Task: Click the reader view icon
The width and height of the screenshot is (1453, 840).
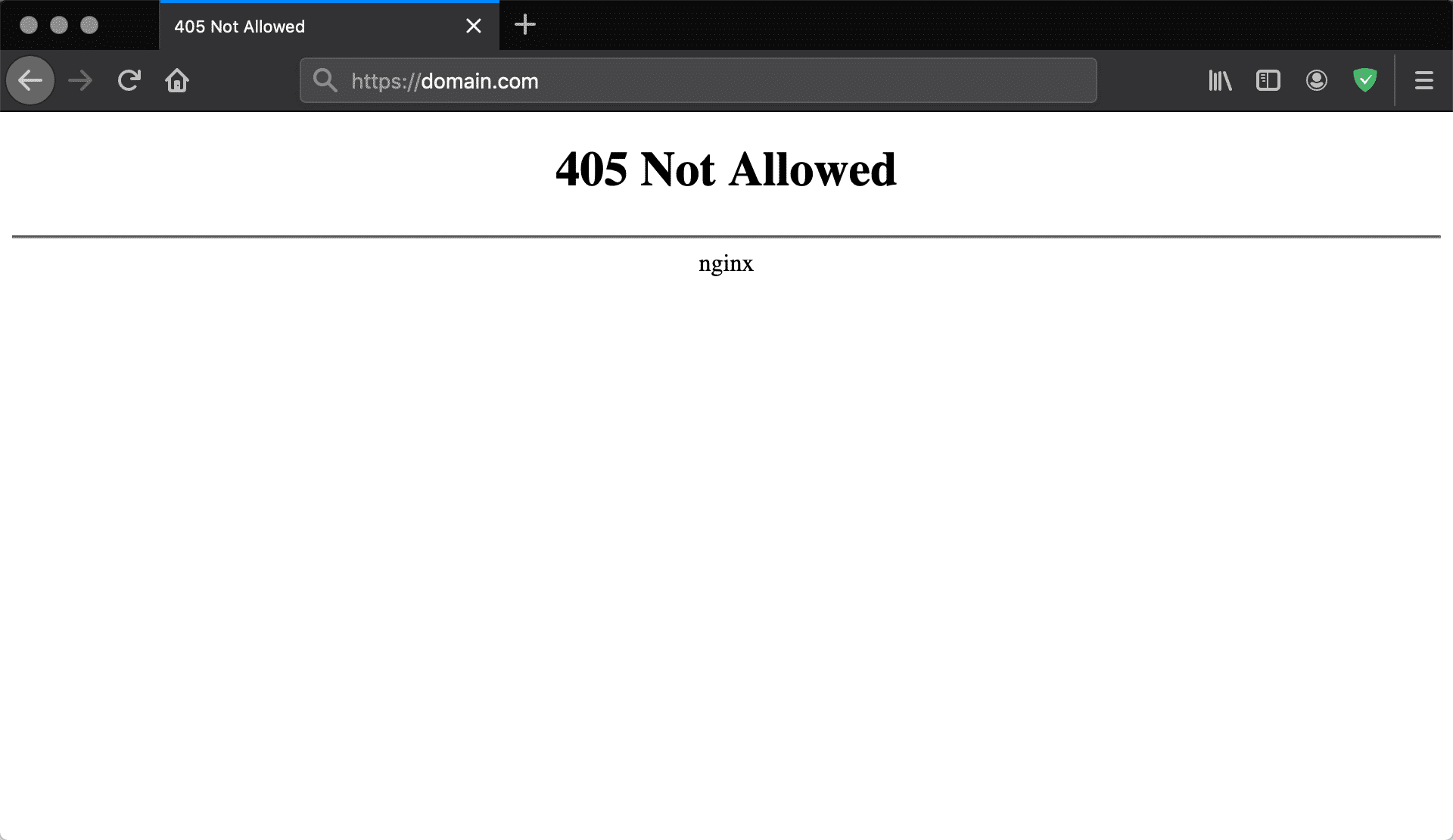Action: point(1267,80)
